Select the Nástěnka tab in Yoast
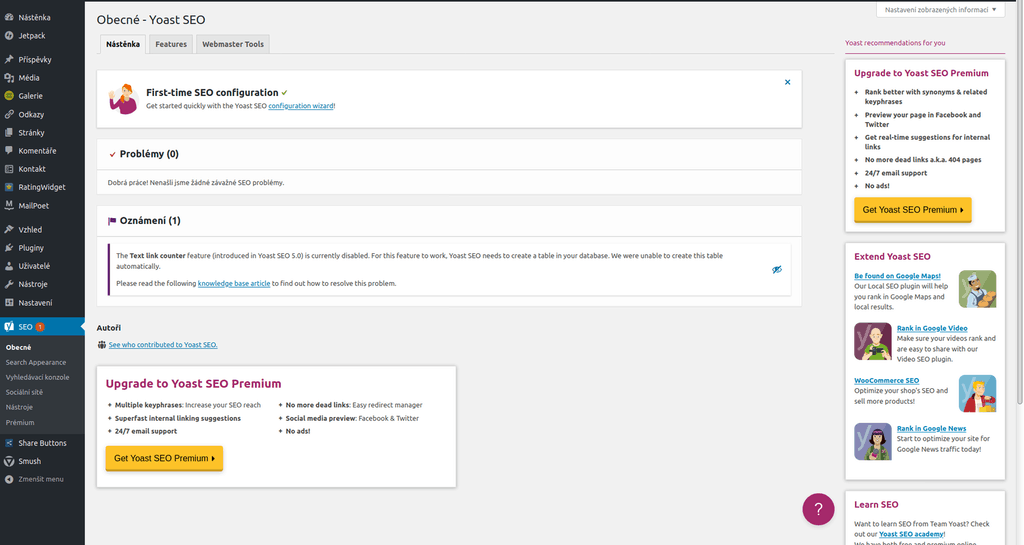1024x545 pixels. (x=123, y=44)
